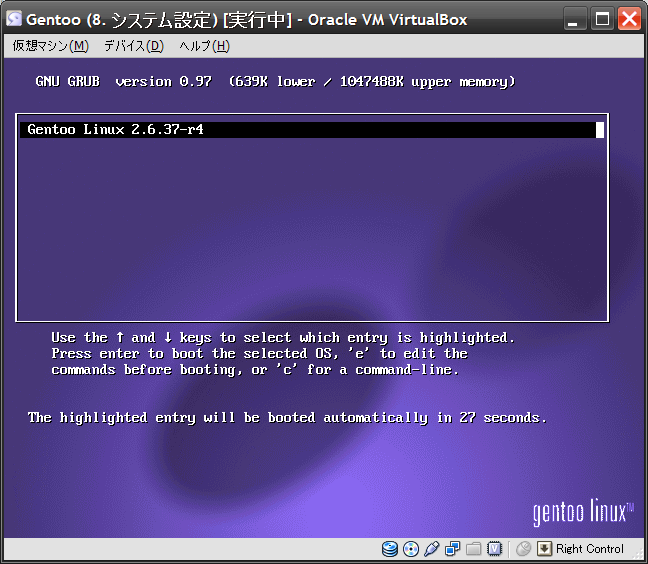Maximize the VirtualBox window
This screenshot has width=648, height=564.
coord(602,19)
